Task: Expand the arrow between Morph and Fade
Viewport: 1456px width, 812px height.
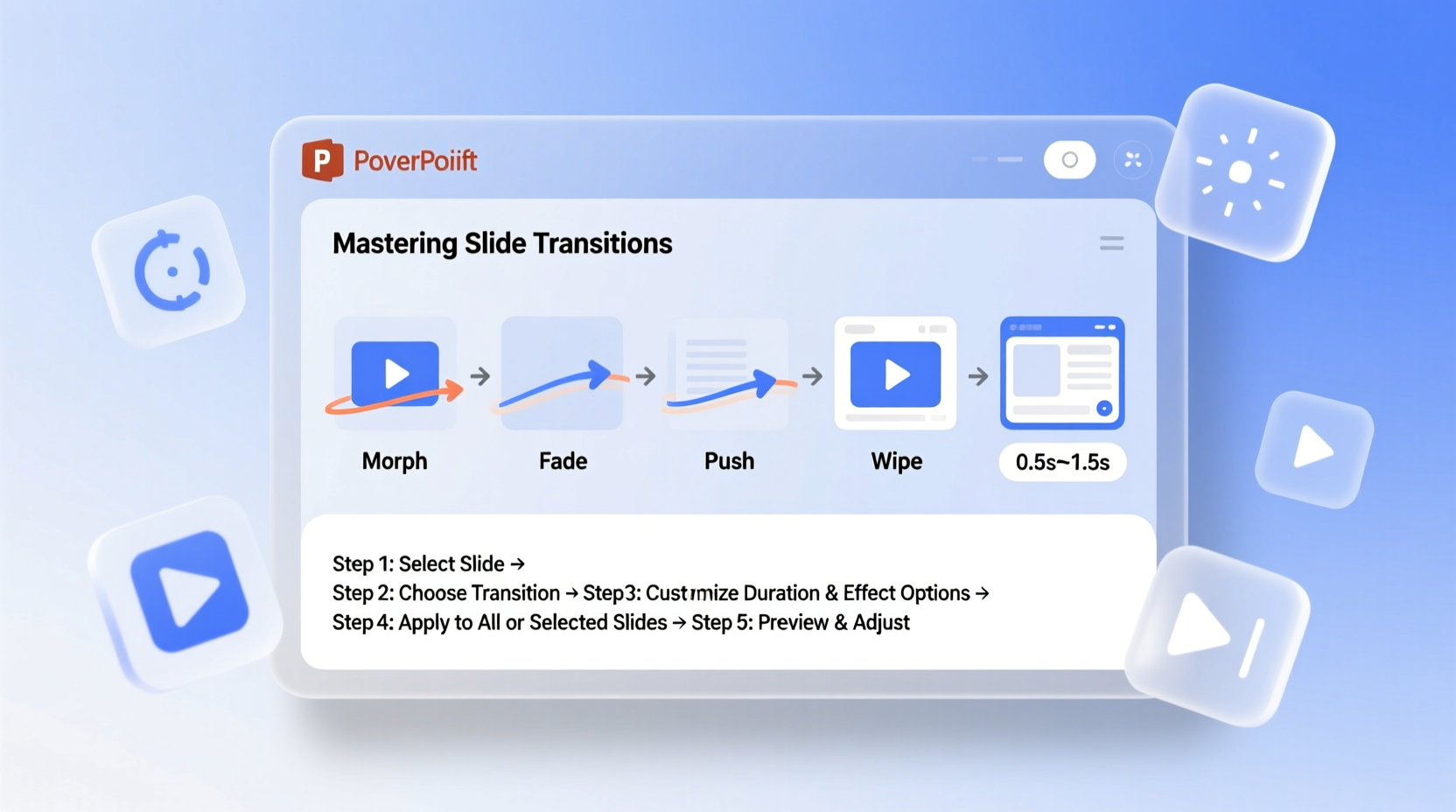Action: pyautogui.click(x=479, y=376)
